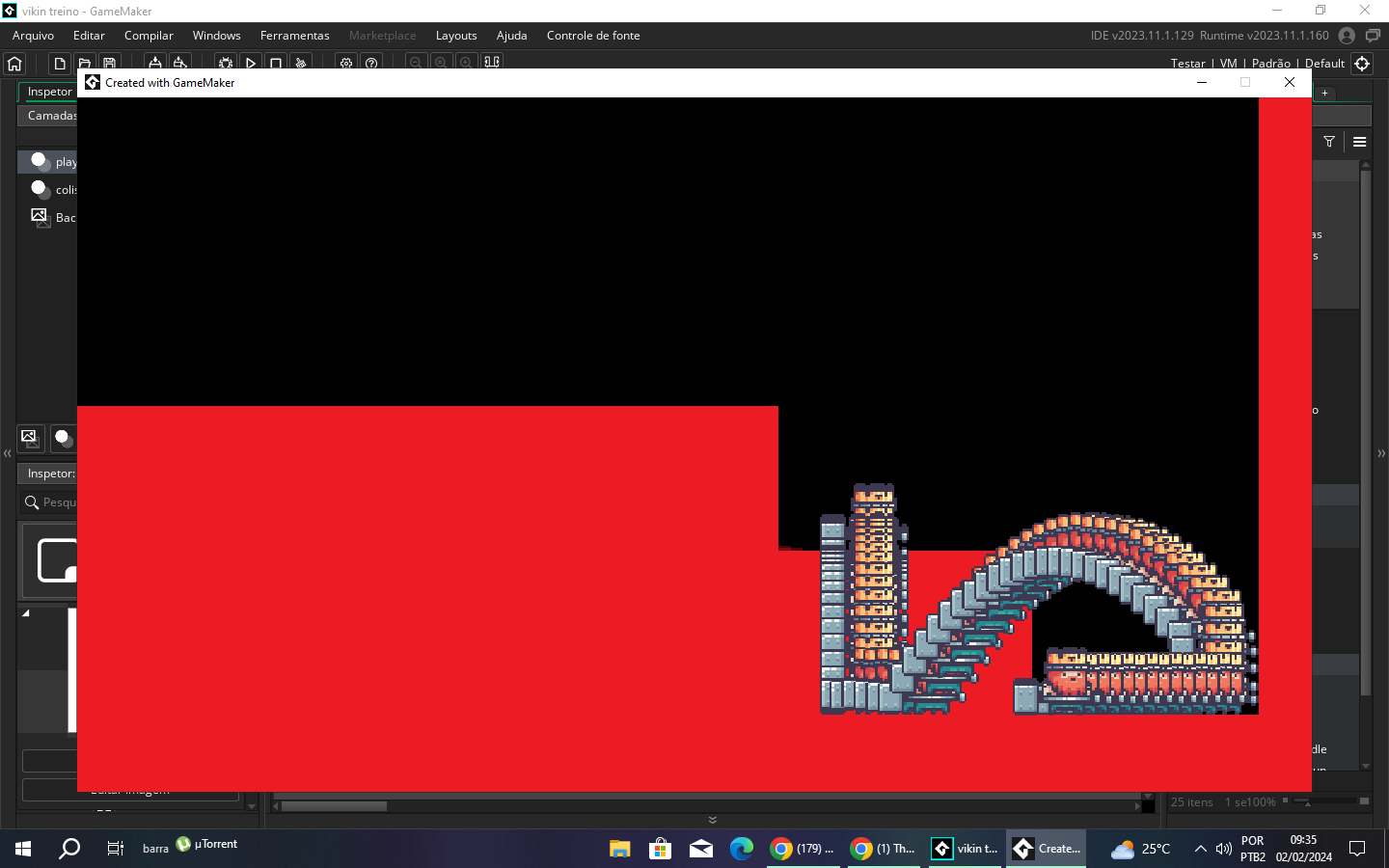The width and height of the screenshot is (1389, 868).
Task: Select the Background layer row
Action: tap(48, 217)
